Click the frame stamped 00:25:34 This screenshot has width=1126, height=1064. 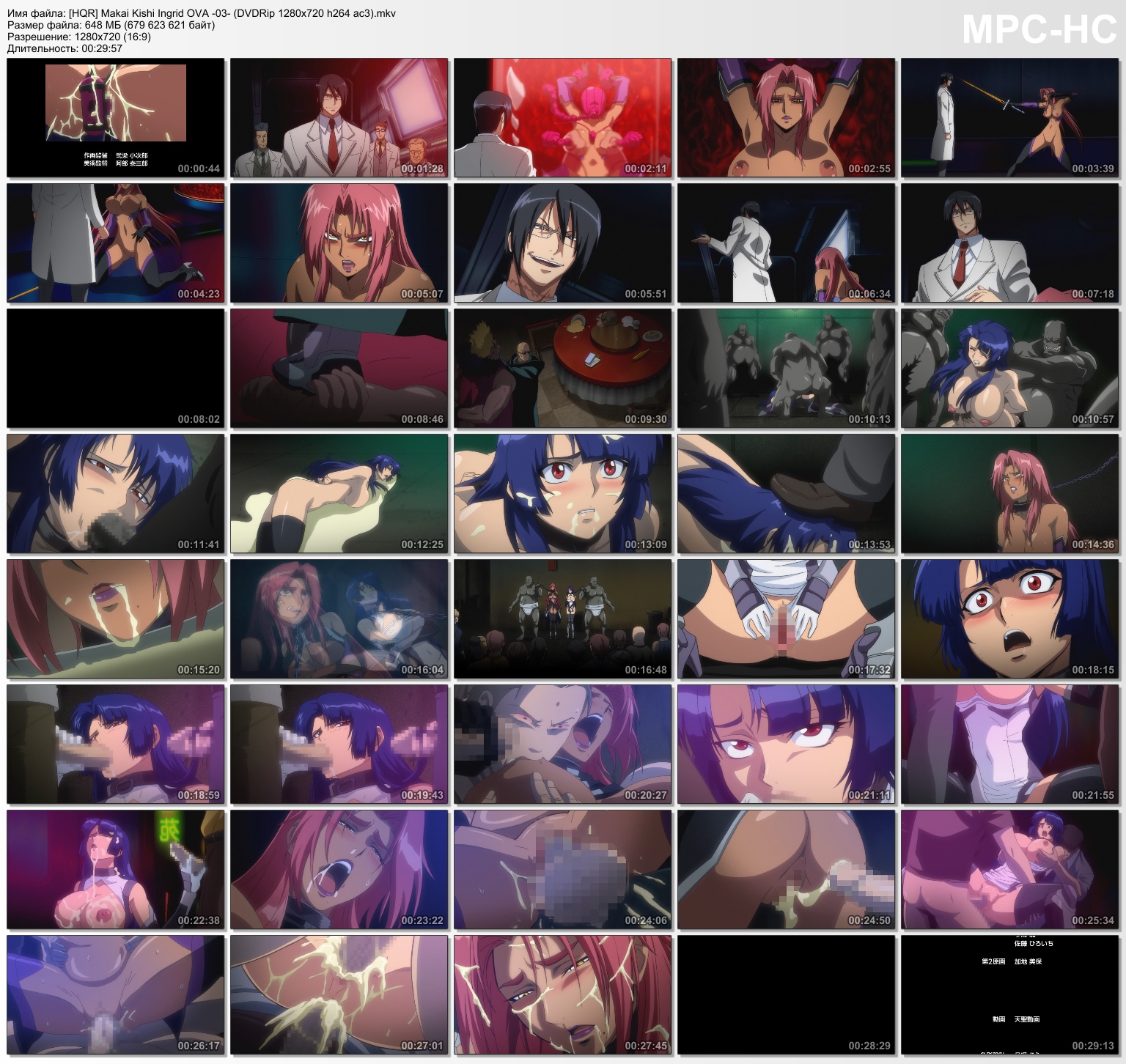(x=1010, y=870)
